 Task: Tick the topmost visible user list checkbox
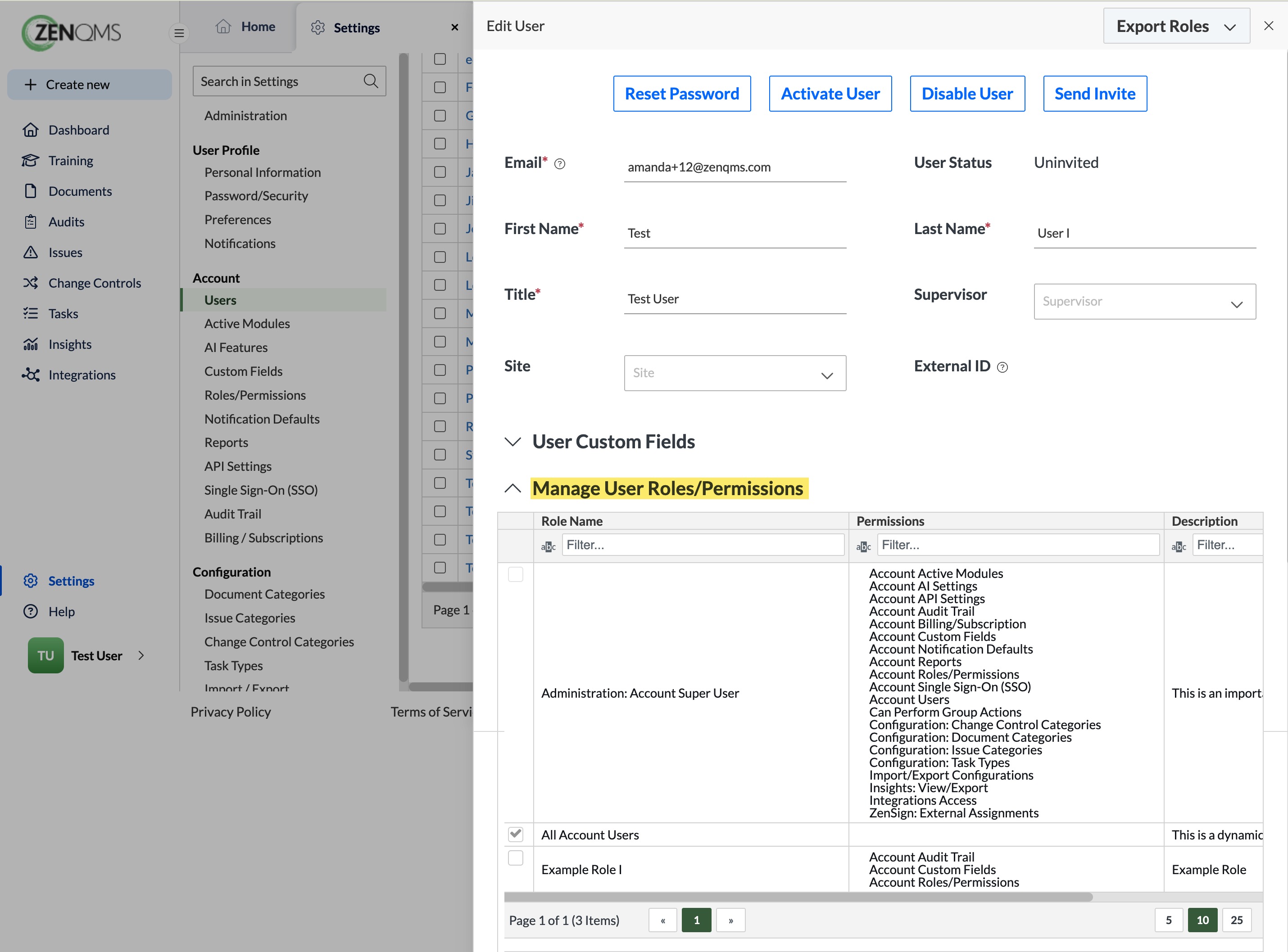(440, 59)
